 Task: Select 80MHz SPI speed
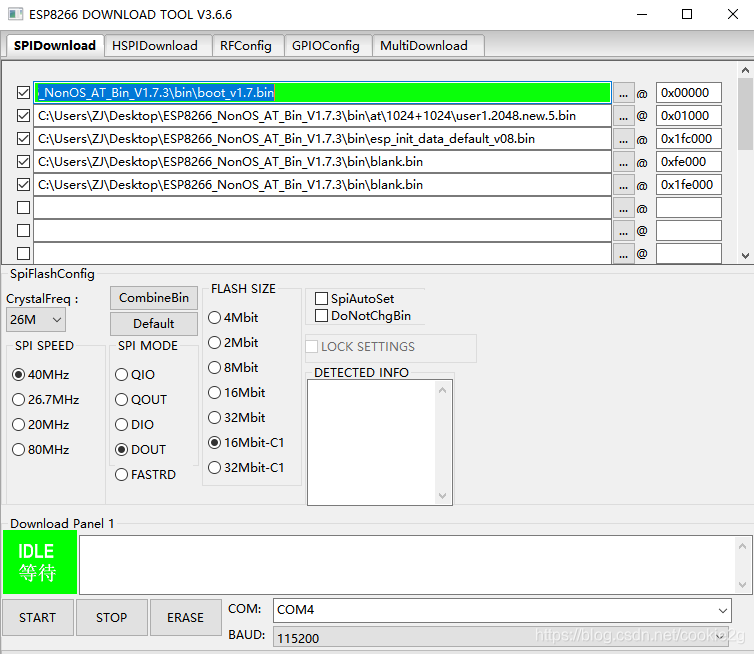41,450
